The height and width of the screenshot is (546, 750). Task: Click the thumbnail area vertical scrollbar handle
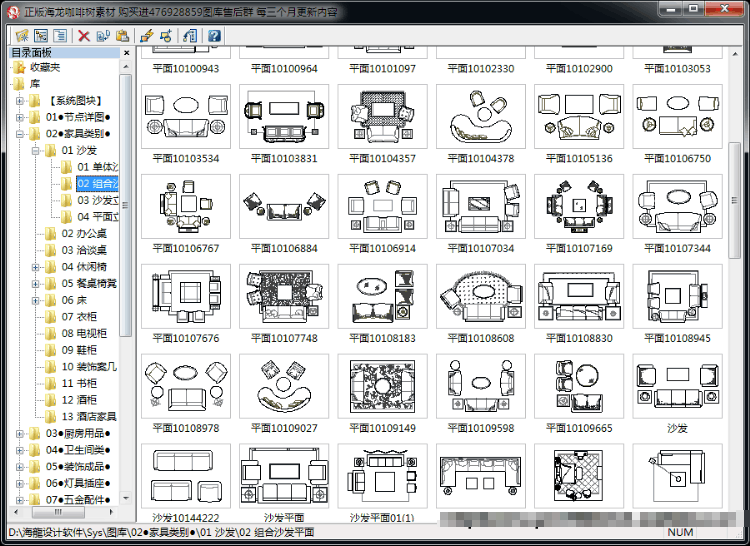tap(734, 200)
